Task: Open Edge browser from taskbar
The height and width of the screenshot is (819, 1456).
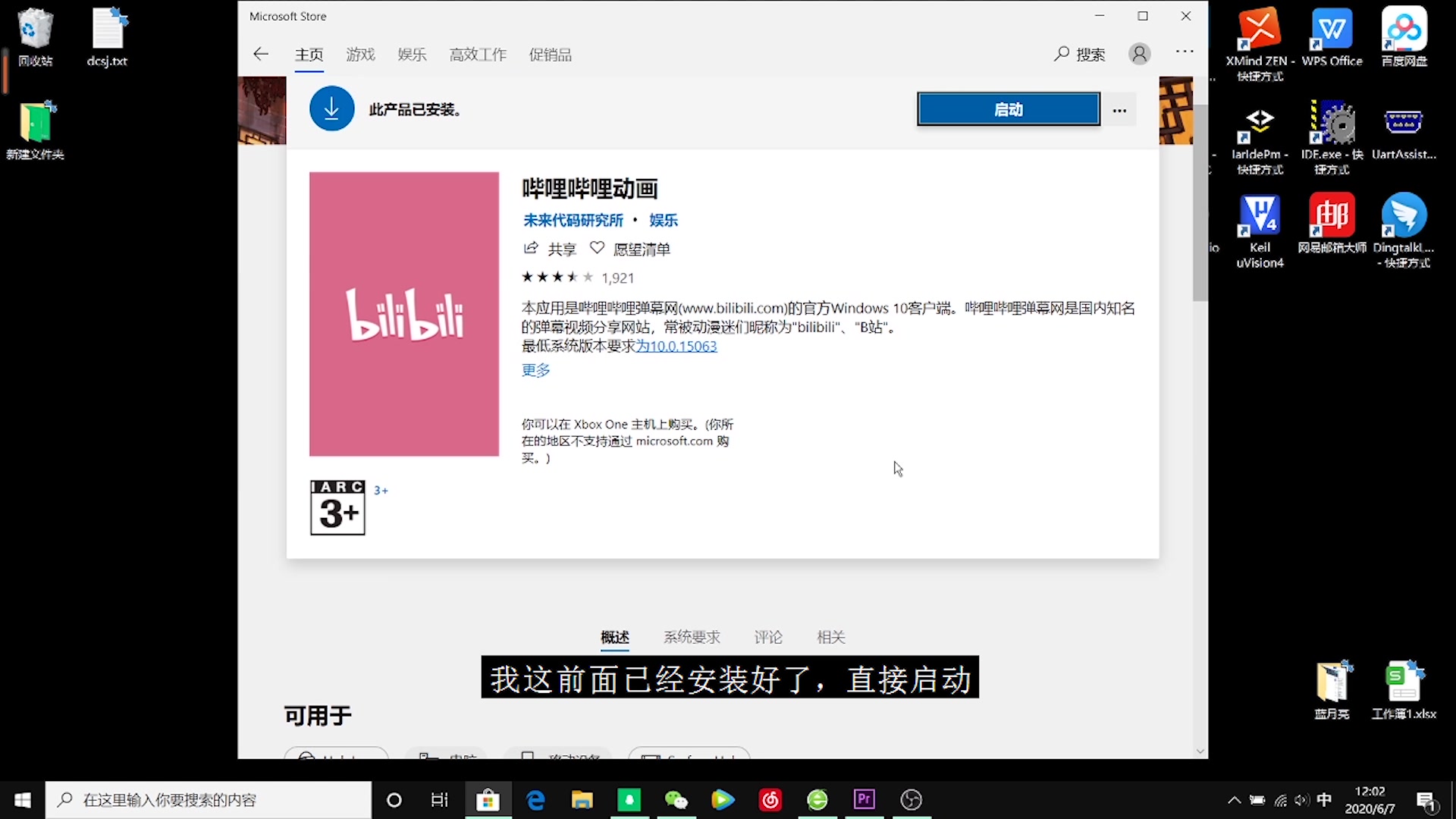Action: [535, 800]
